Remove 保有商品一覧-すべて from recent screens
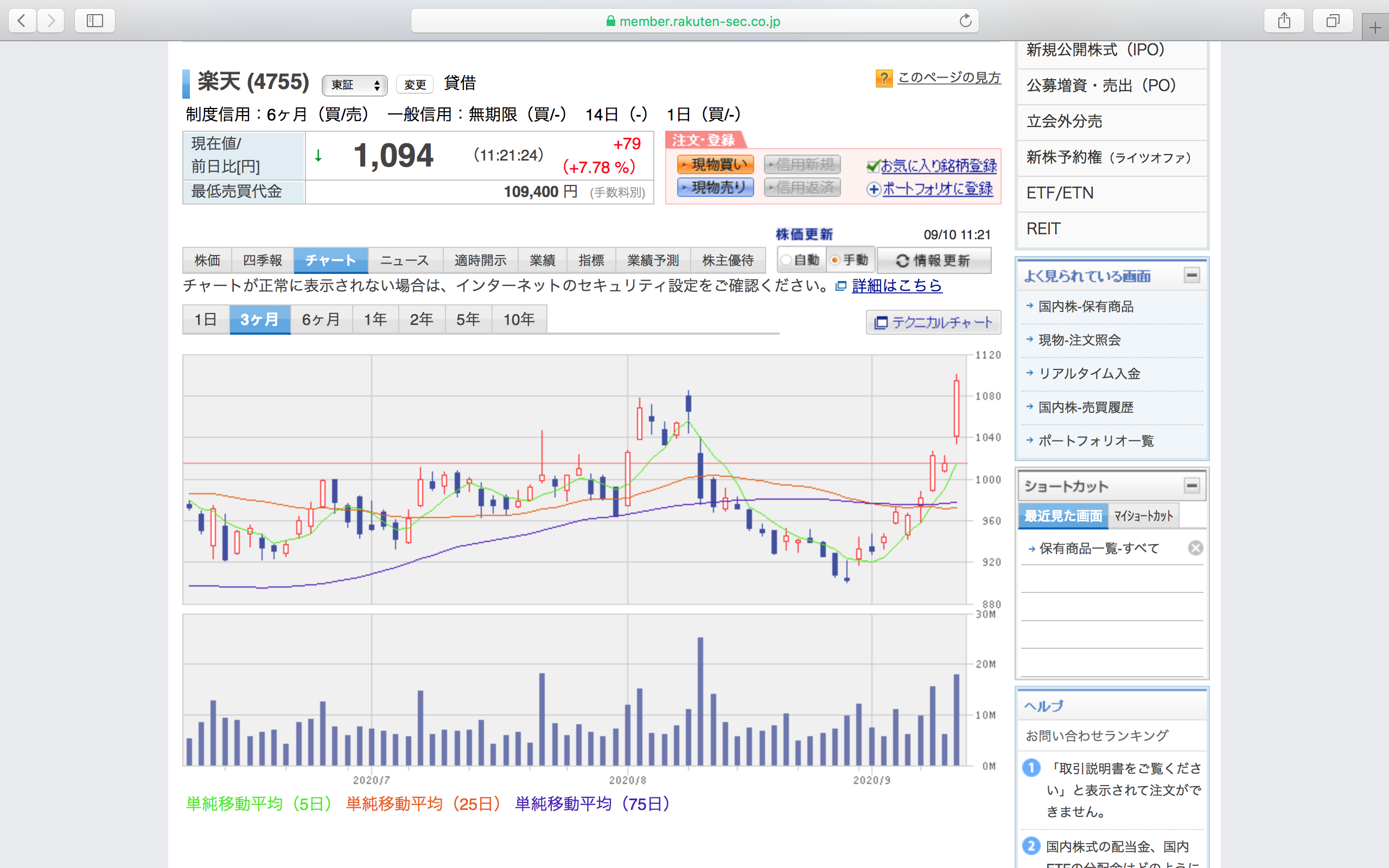Screen dimensions: 1389x868 (1196, 548)
